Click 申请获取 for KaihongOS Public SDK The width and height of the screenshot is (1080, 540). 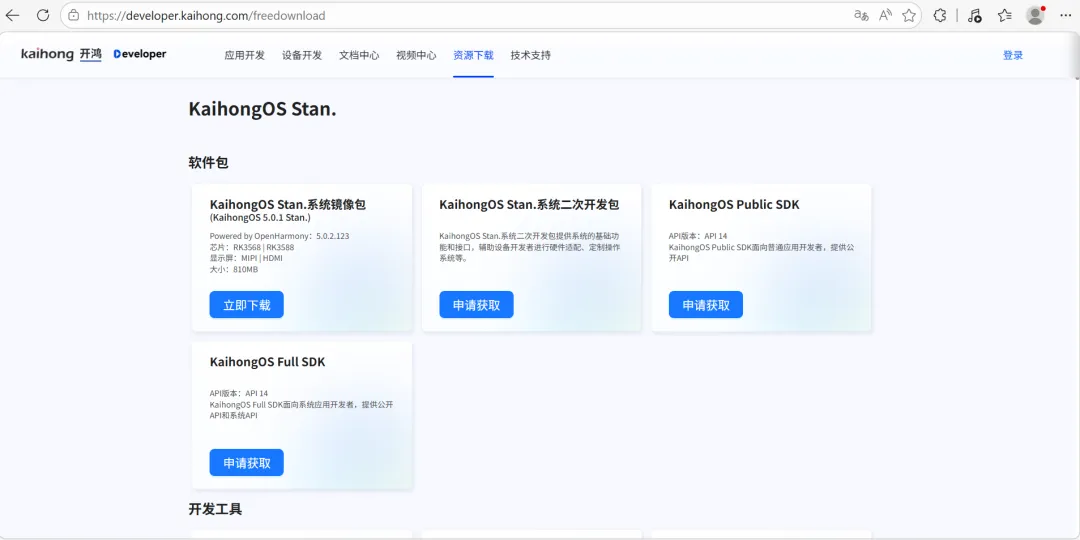(705, 304)
